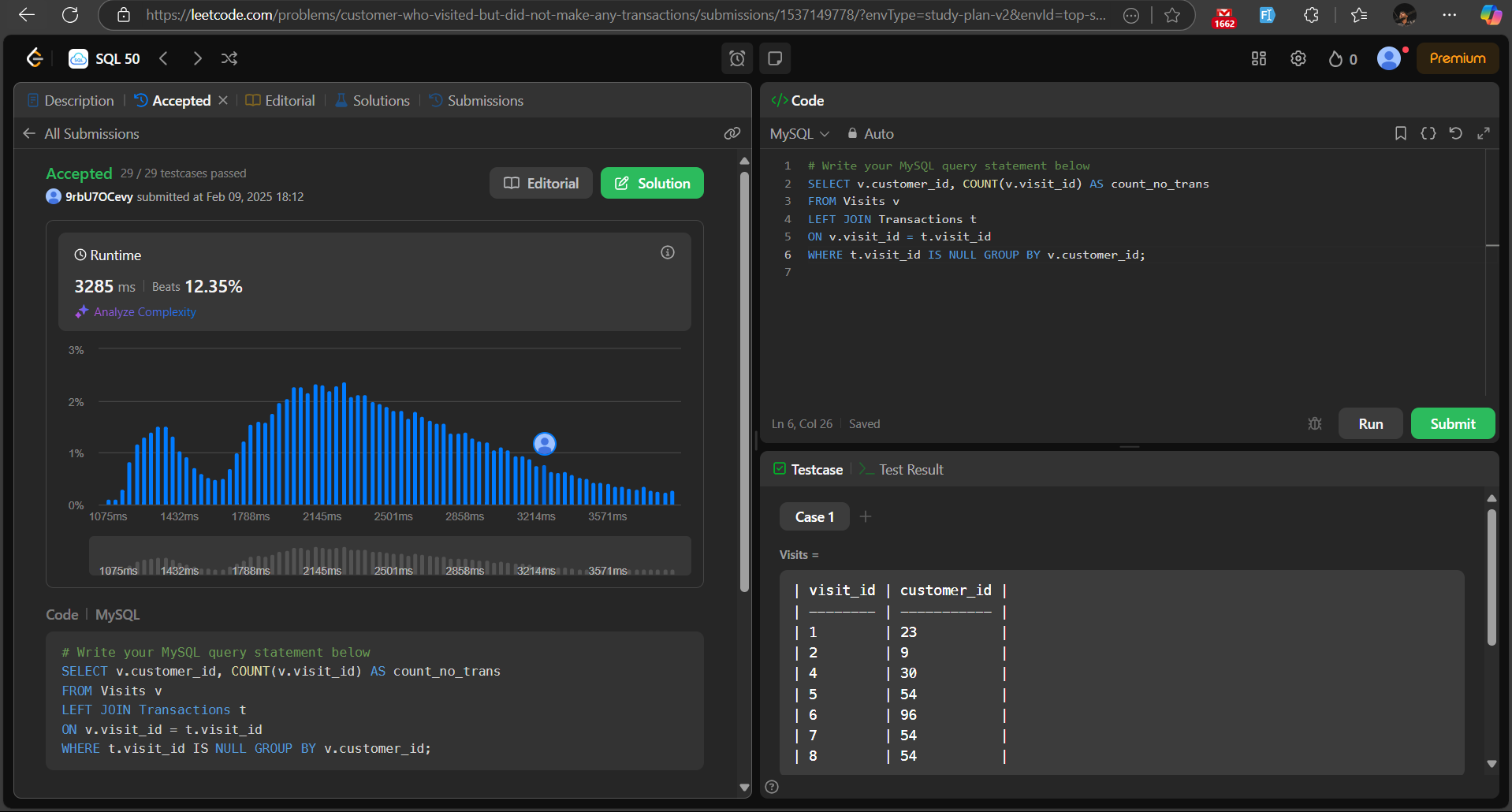1512x812 pixels.
Task: Open Analyze Complexity link
Action: pyautogui.click(x=136, y=312)
